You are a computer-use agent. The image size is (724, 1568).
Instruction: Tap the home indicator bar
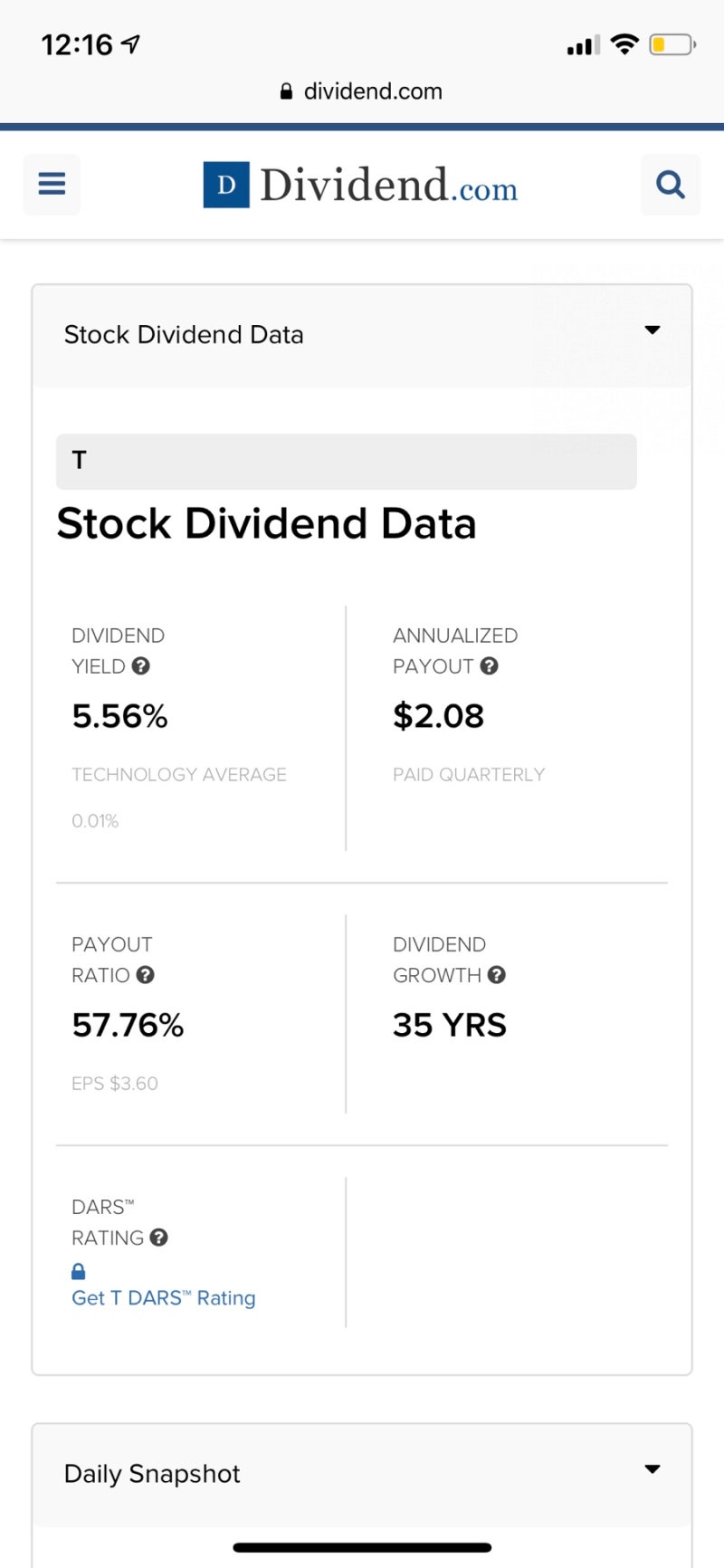pyautogui.click(x=362, y=1548)
